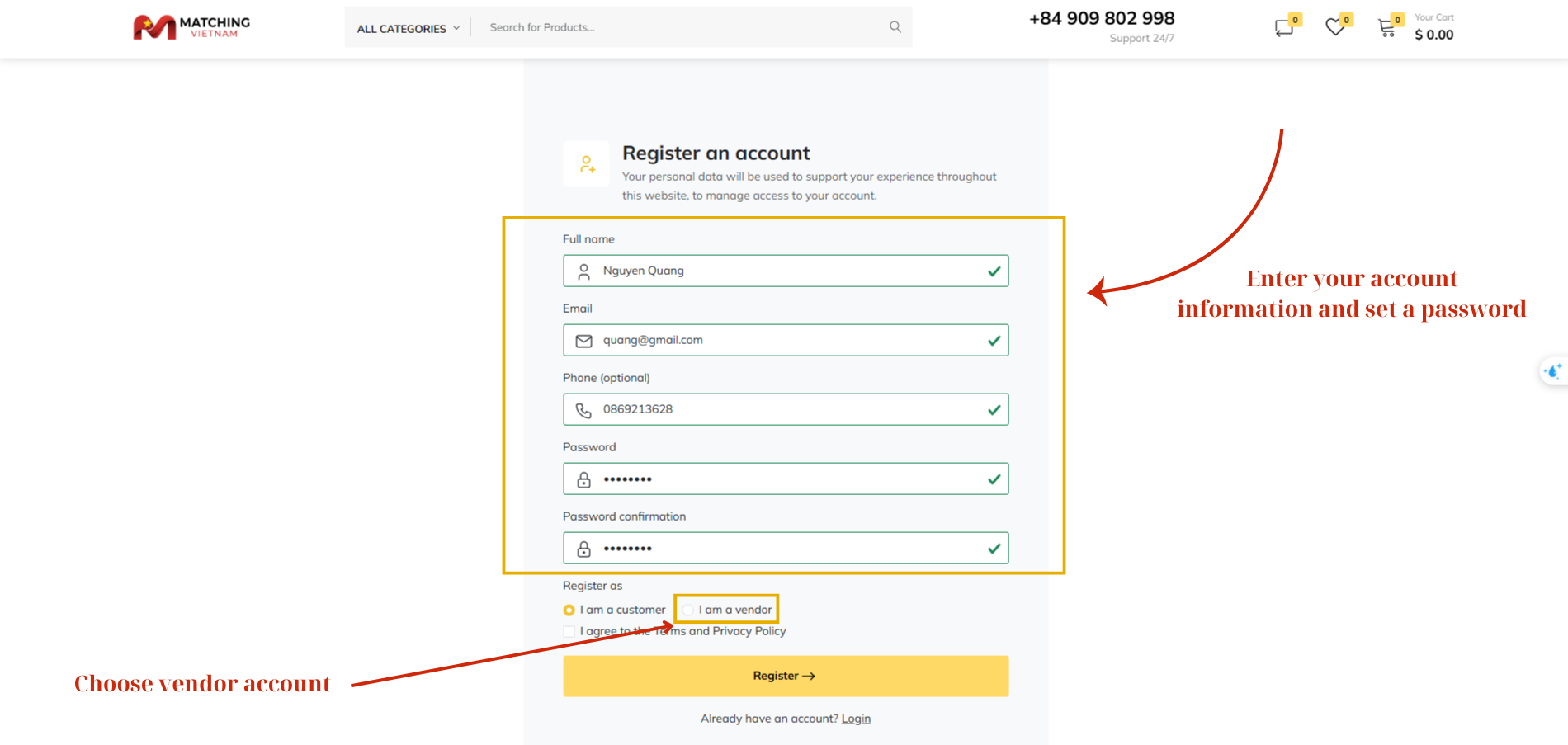This screenshot has height=745, width=1568.
Task: Open the shopping cart icon
Action: click(1387, 28)
